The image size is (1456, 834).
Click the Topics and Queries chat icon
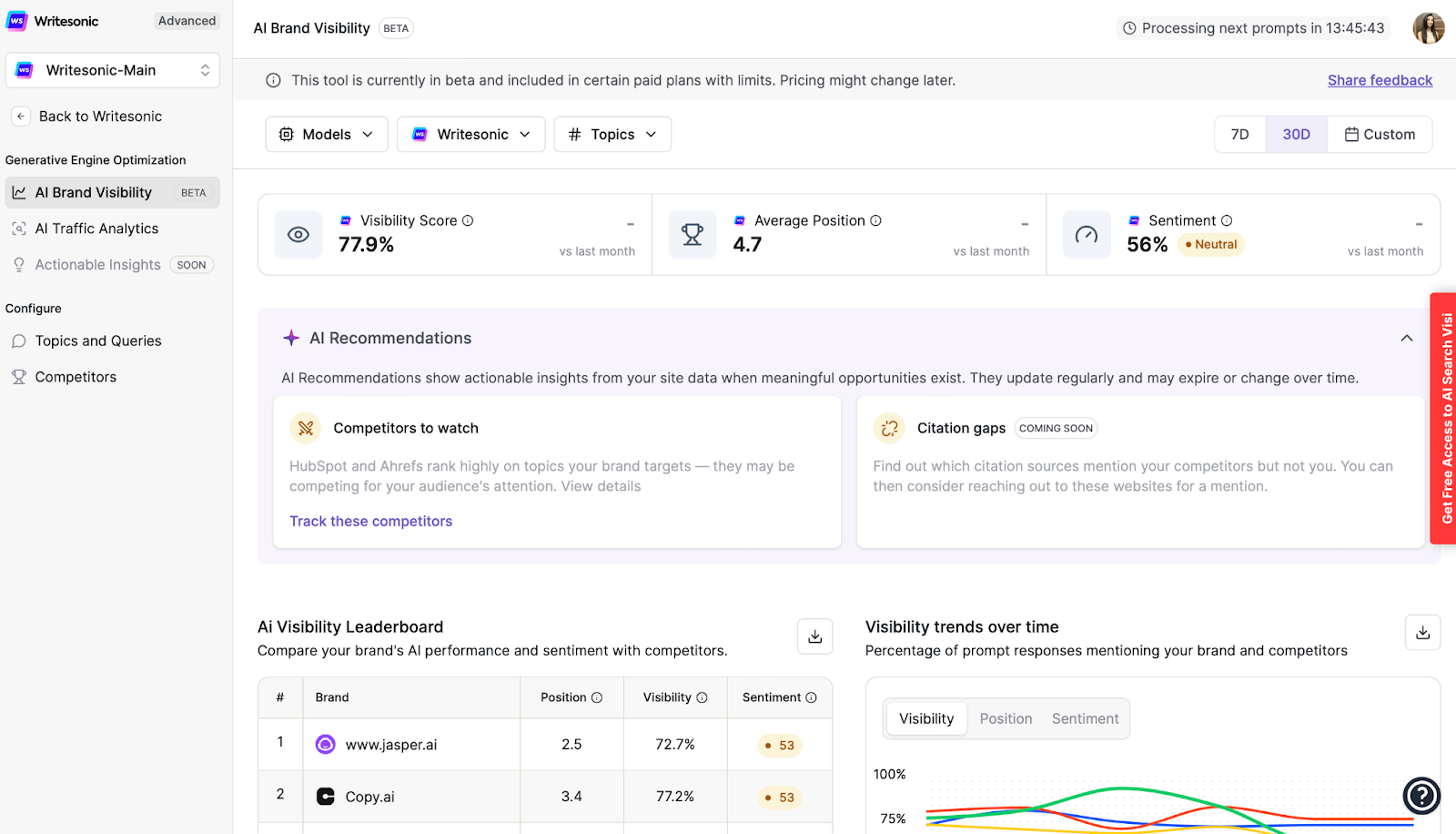19,341
